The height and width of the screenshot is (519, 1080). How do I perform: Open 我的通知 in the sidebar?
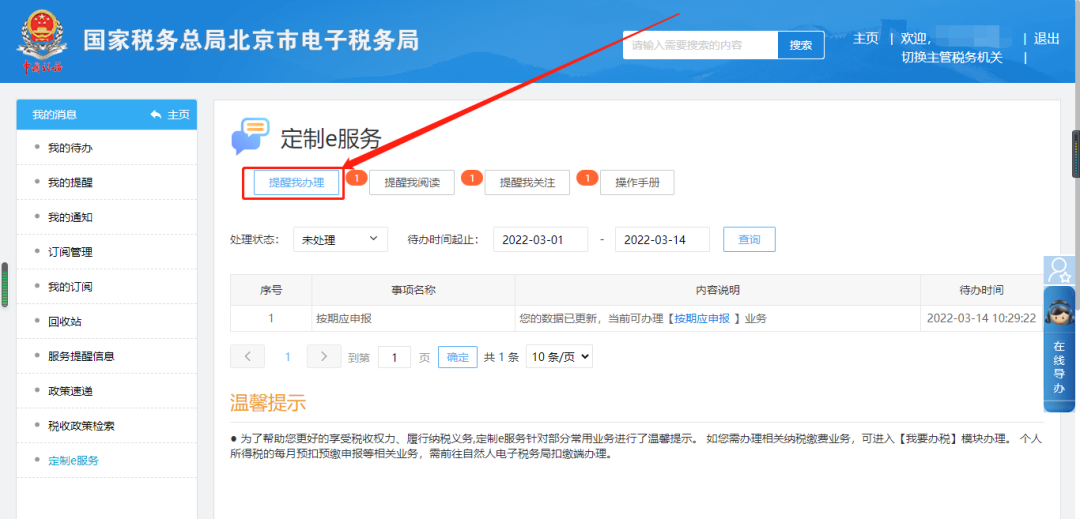point(70,218)
